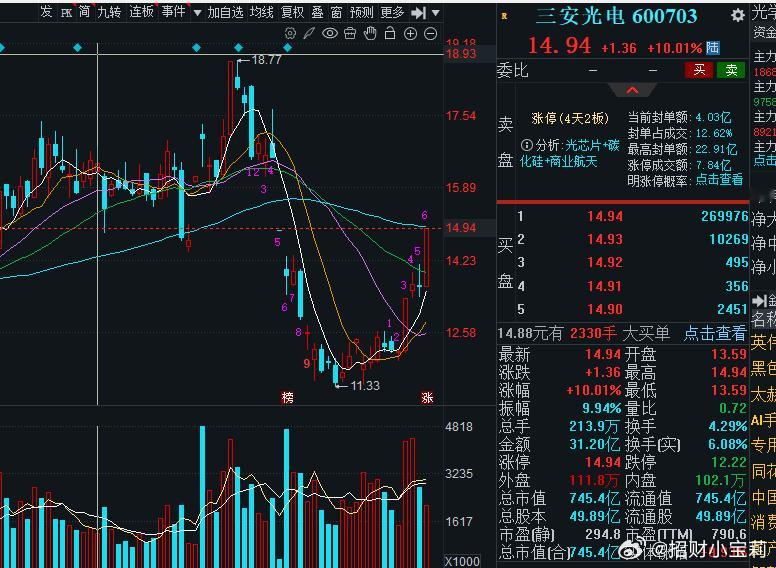The image size is (776, 568).
Task: Click the 叠 overlay toolbar item
Action: (x=317, y=12)
